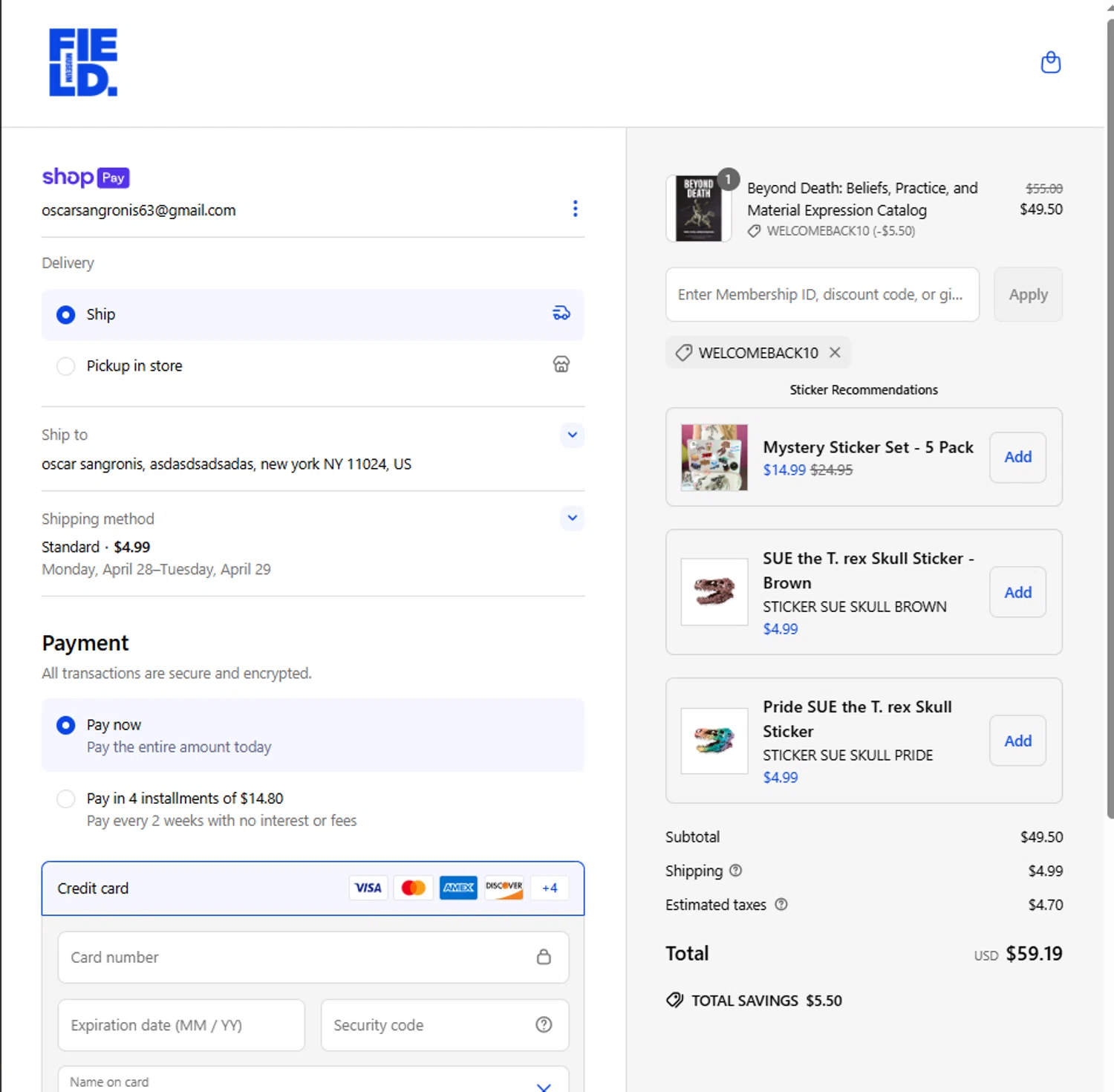
Task: Click the shipping address text for oscar sangronis
Action: [x=227, y=464]
